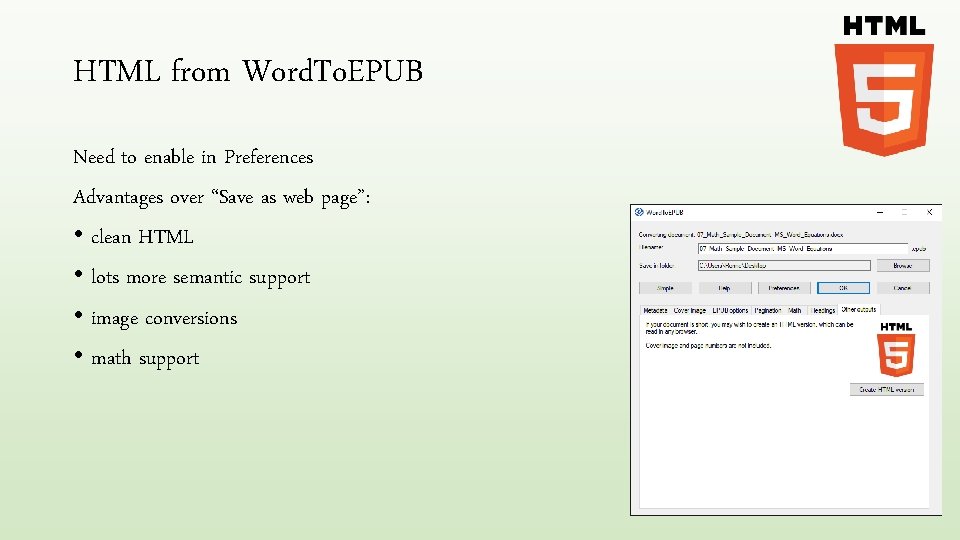Image resolution: width=960 pixels, height=540 pixels.
Task: Open the EPUB options tab
Action: 730,310
